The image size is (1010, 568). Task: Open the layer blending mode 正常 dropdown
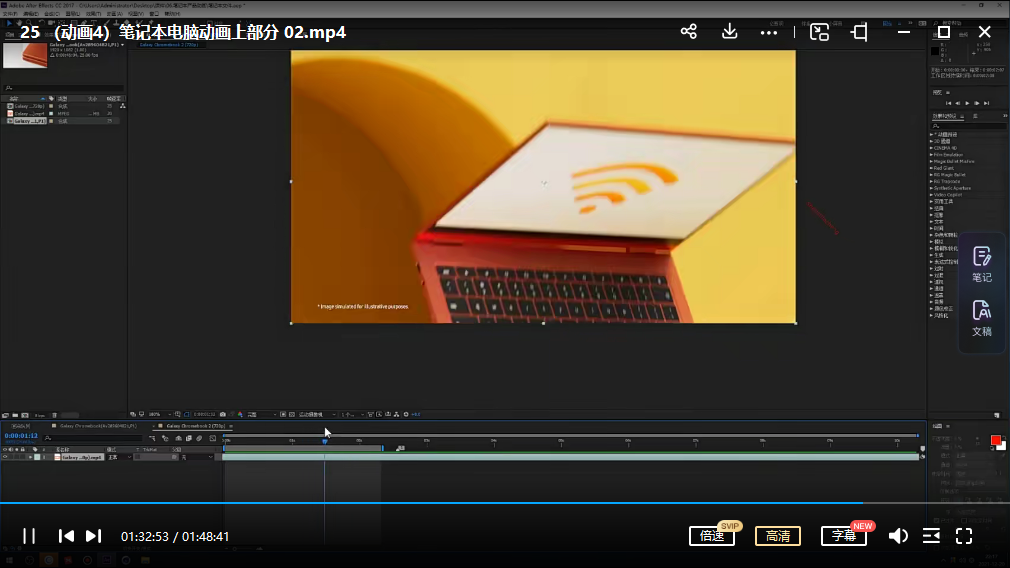coord(120,457)
